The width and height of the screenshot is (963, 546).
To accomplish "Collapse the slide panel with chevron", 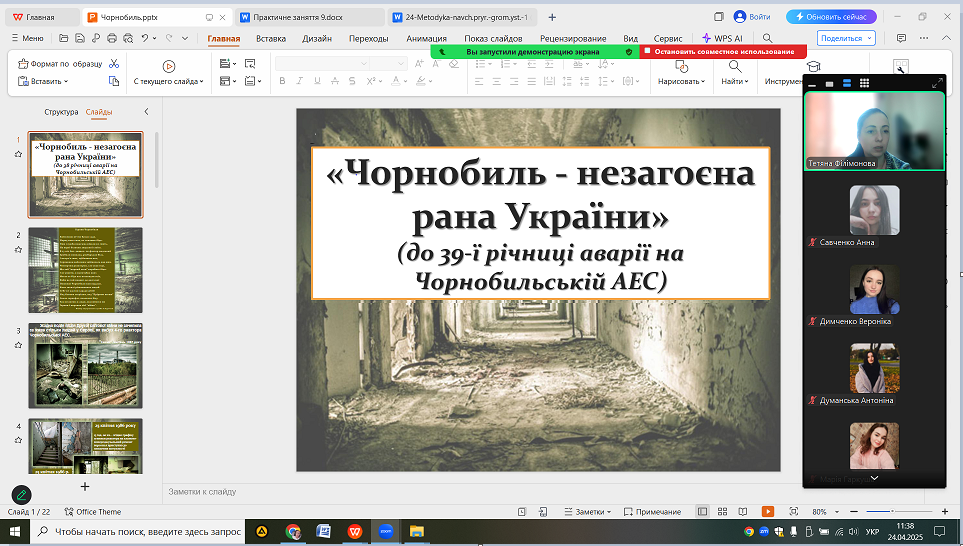I will tap(146, 111).
